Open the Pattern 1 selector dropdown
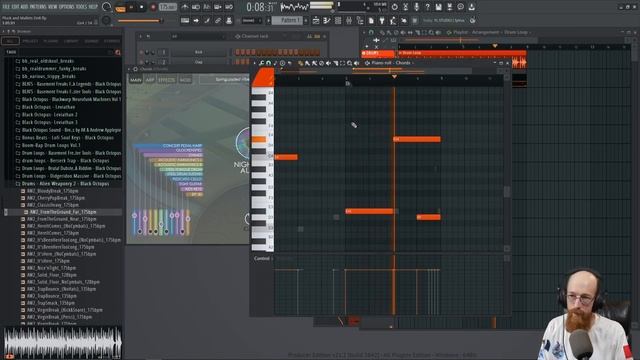The height and width of the screenshot is (360, 640). point(288,20)
